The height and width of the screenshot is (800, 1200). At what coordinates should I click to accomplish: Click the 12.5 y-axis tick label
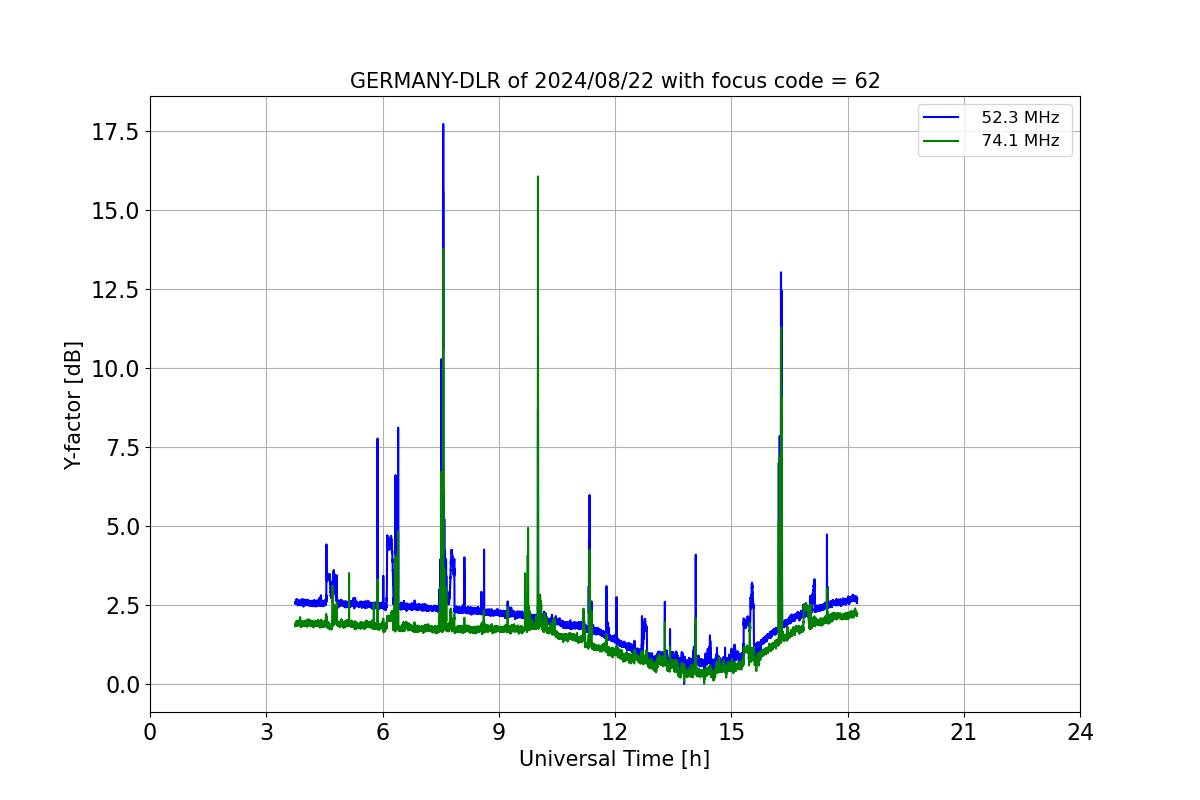pos(116,290)
